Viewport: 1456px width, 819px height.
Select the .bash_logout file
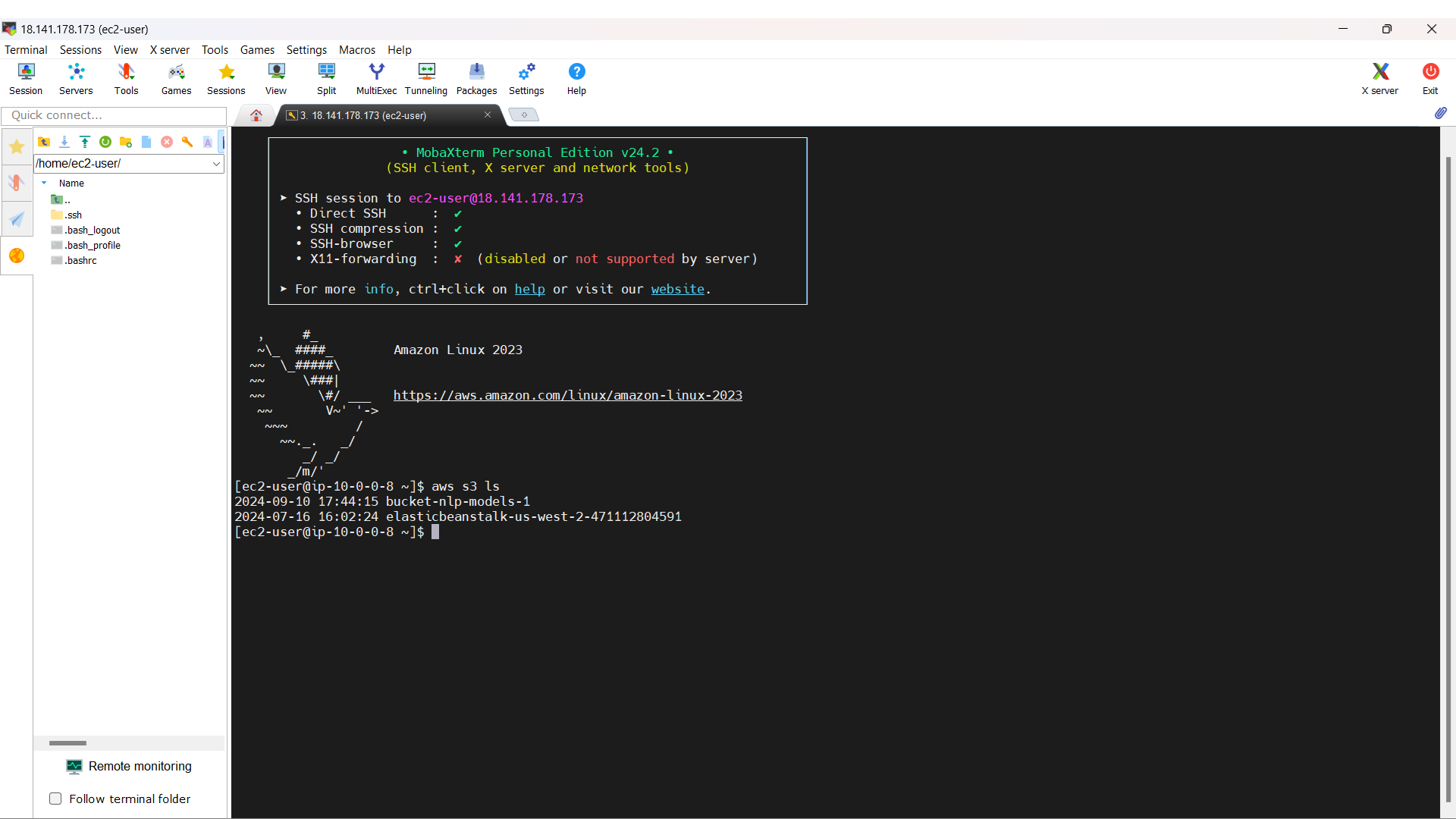click(x=86, y=230)
